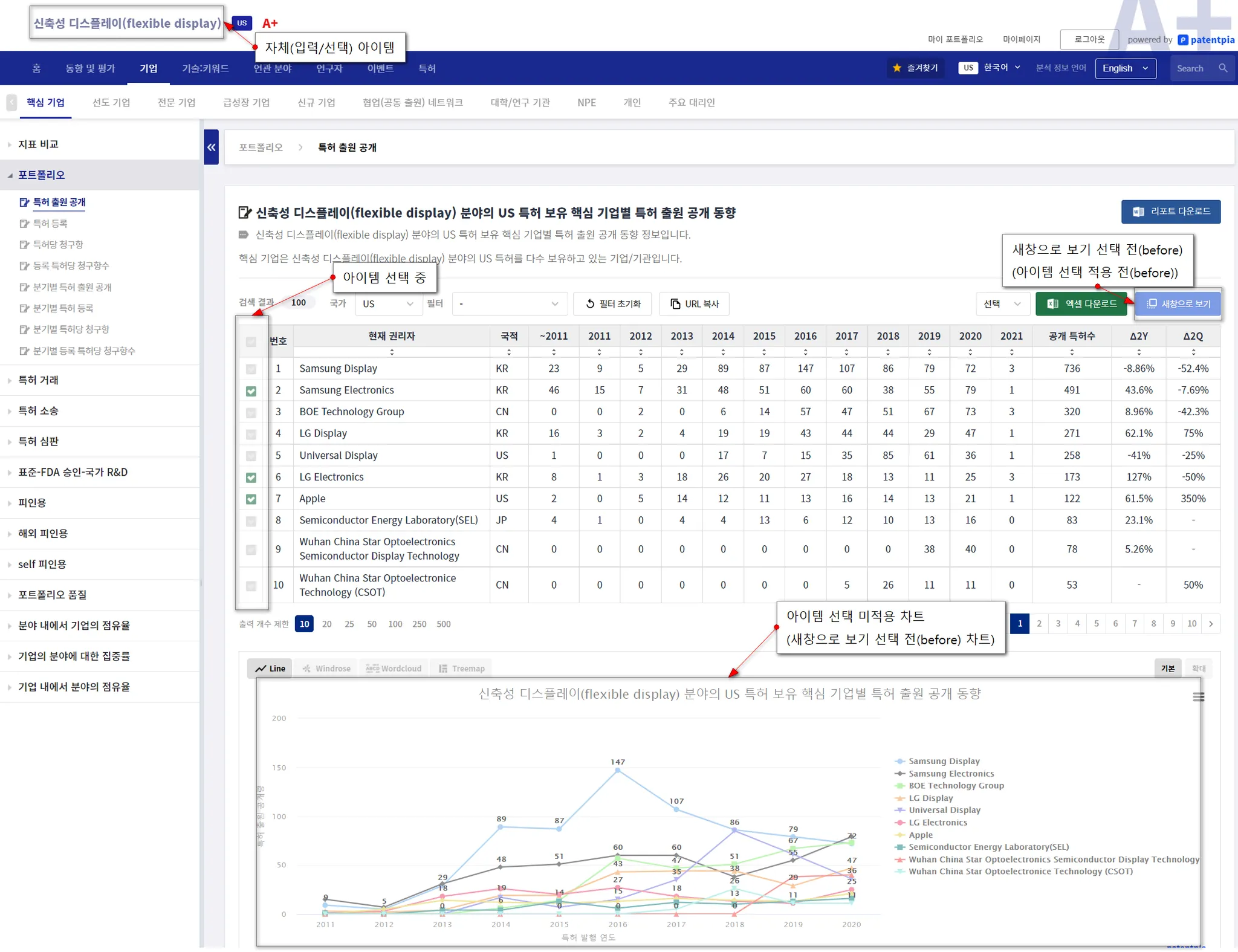The height and width of the screenshot is (952, 1238).
Task: Click the 엑셀 다운로드 button
Action: pos(1081,304)
